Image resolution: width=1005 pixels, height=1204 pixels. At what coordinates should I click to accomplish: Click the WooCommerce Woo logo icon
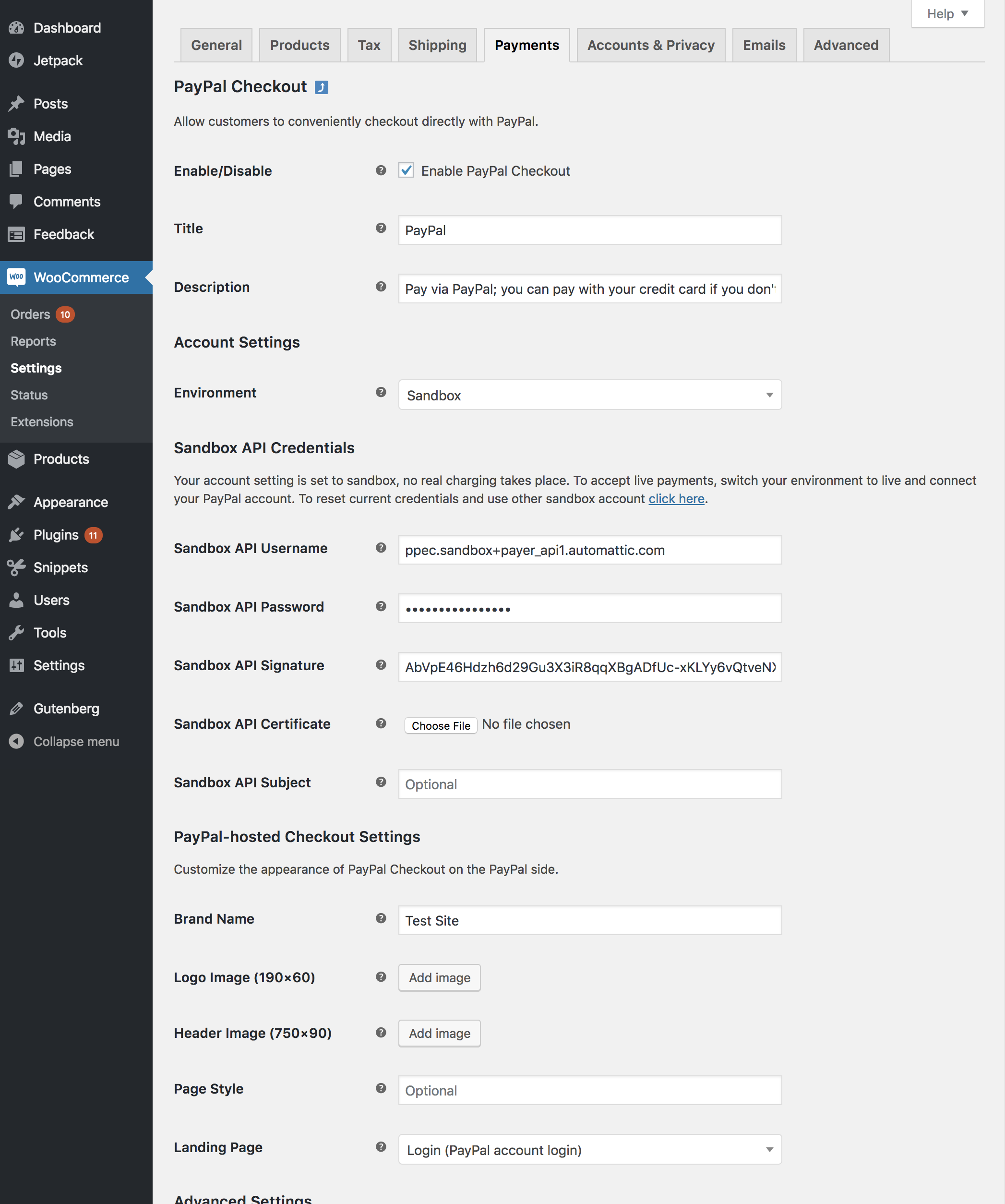[17, 277]
